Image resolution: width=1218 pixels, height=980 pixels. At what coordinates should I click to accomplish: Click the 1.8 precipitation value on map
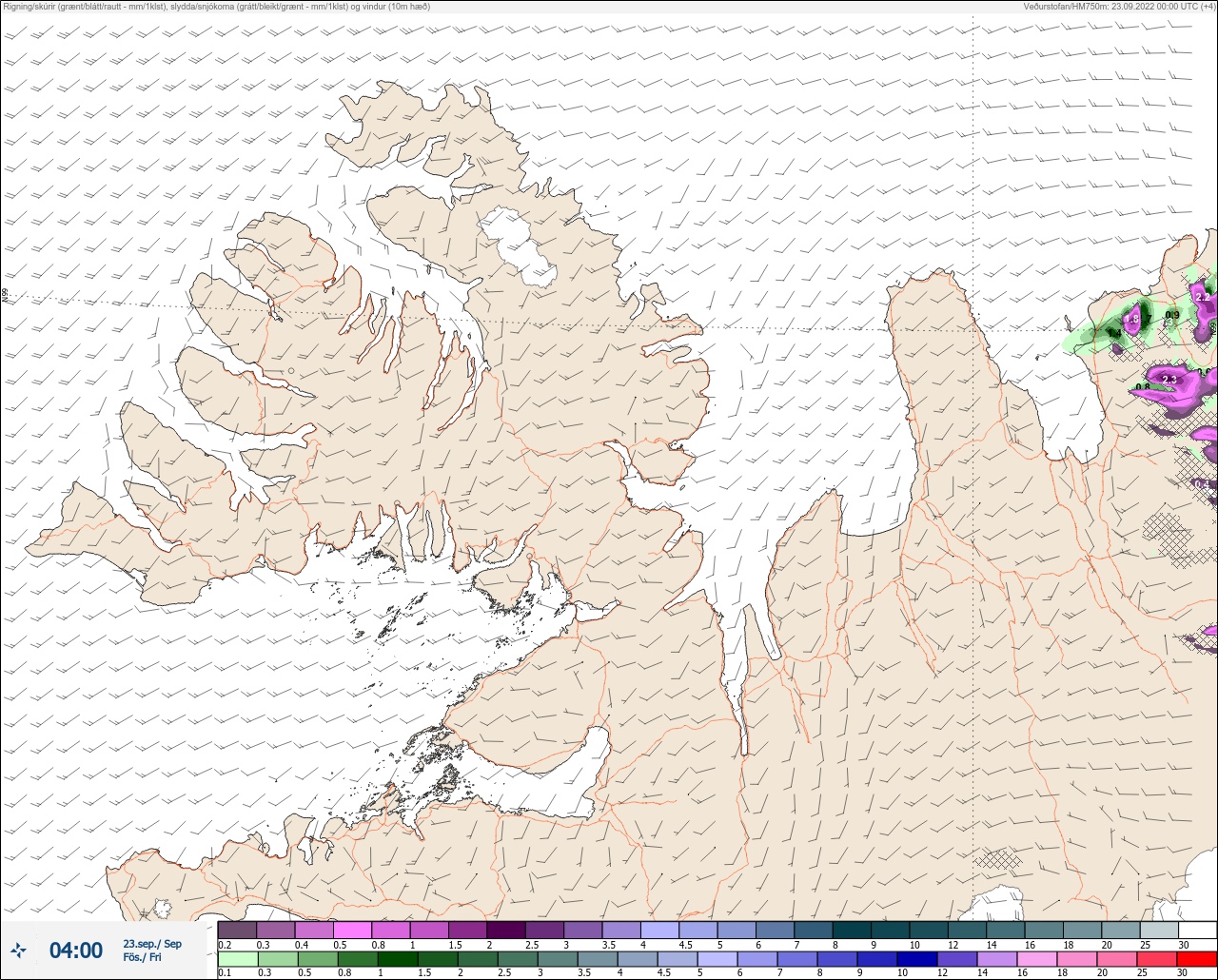tap(1131, 319)
